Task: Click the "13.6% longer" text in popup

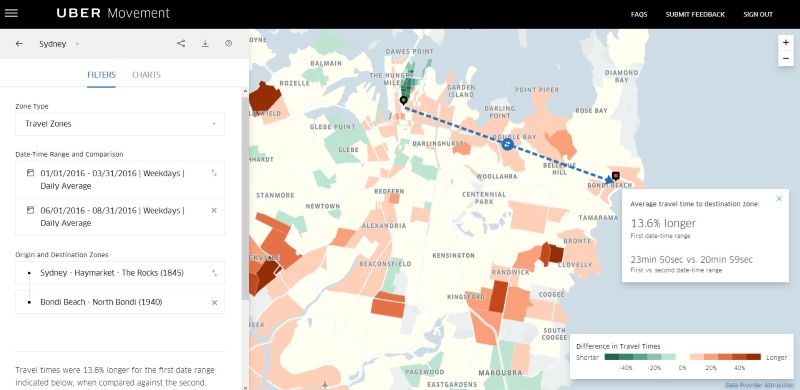Action: click(x=663, y=223)
